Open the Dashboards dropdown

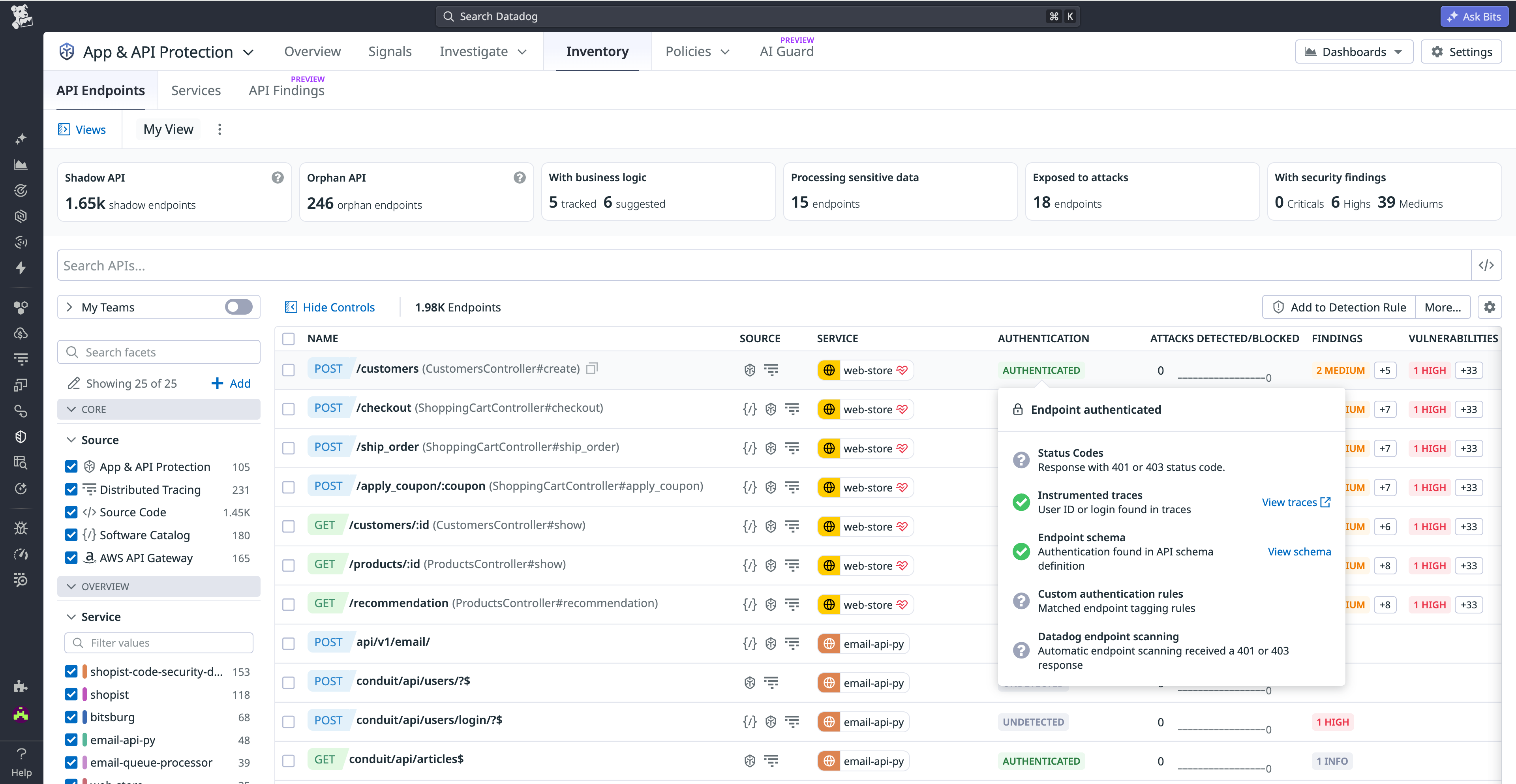click(1354, 52)
